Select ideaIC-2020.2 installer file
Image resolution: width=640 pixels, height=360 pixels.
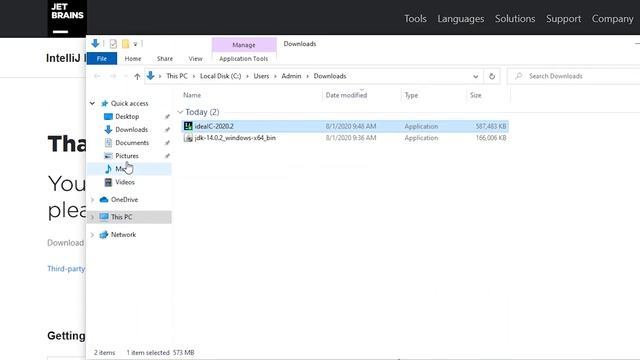(345, 126)
